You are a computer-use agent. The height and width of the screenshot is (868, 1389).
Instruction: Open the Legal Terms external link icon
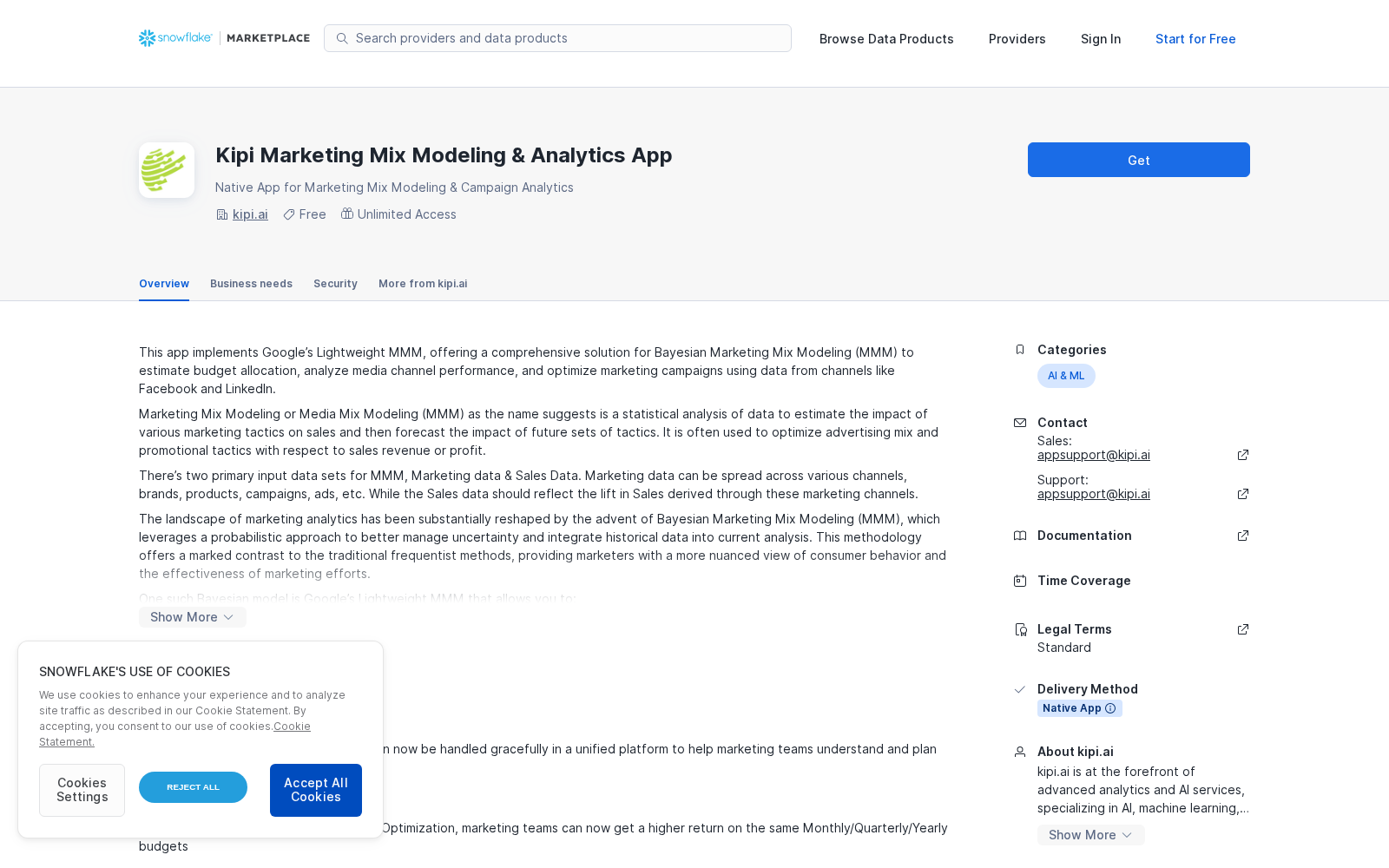pos(1243,629)
